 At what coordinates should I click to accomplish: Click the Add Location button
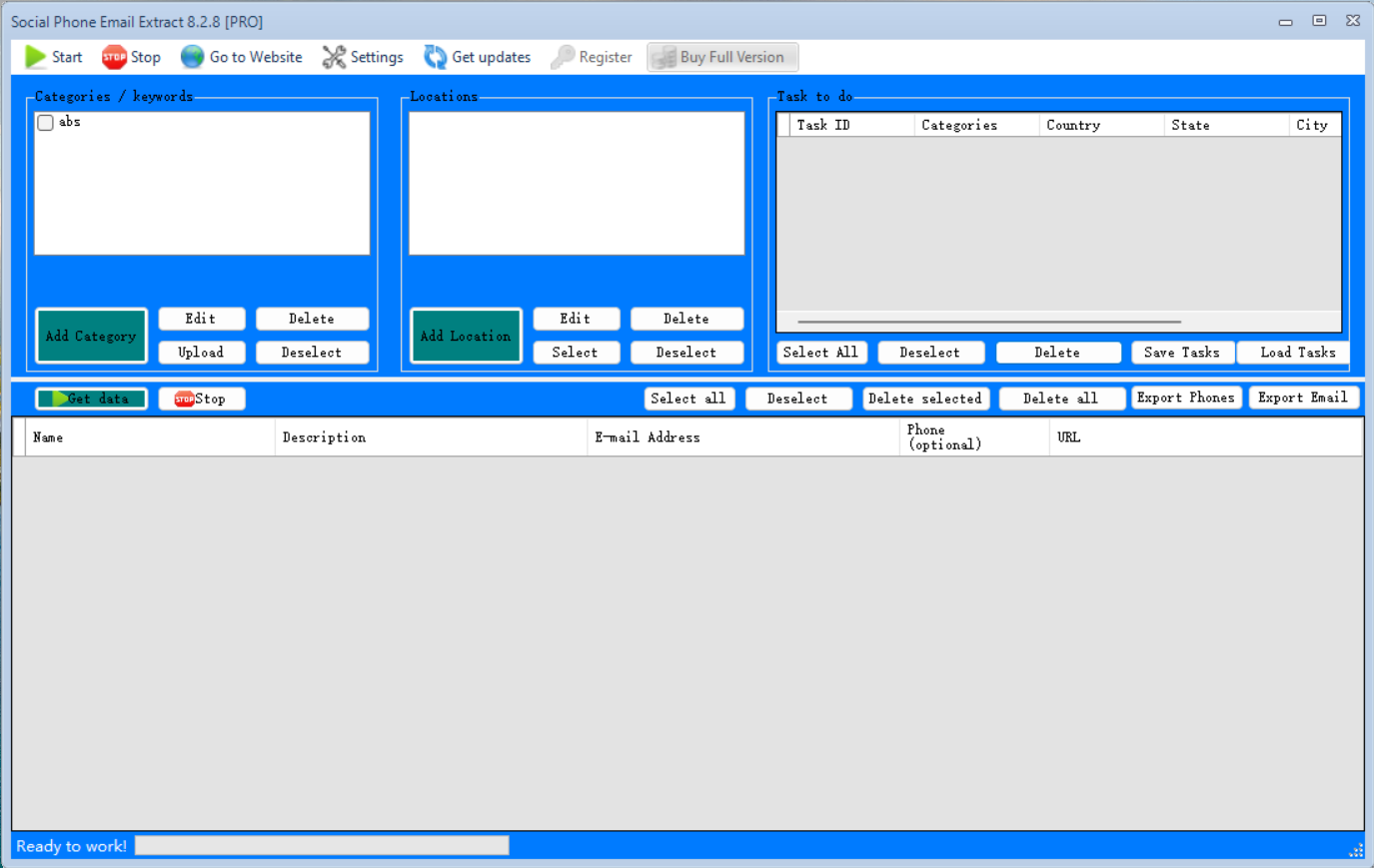(x=466, y=336)
